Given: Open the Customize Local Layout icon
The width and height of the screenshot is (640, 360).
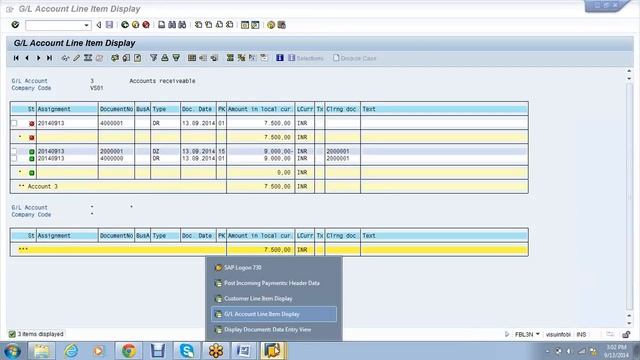Looking at the screenshot, I should (282, 25).
